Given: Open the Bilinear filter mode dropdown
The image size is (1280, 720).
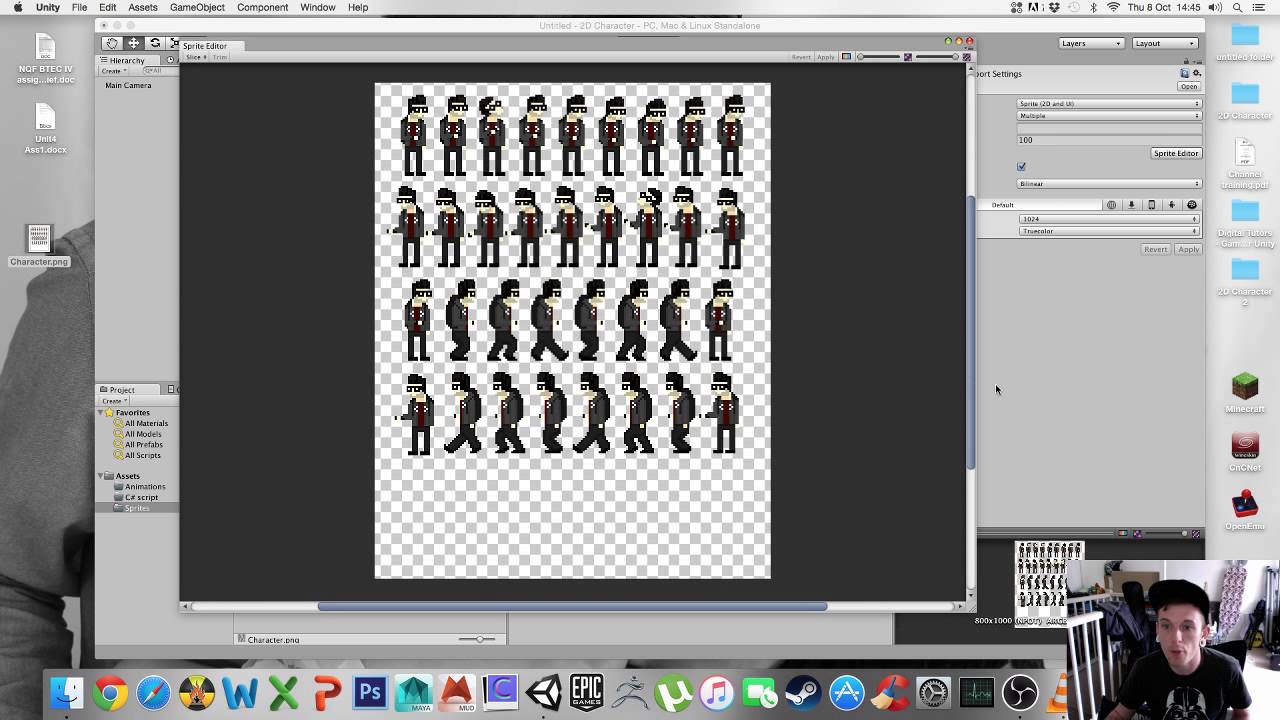Looking at the screenshot, I should click(1109, 184).
